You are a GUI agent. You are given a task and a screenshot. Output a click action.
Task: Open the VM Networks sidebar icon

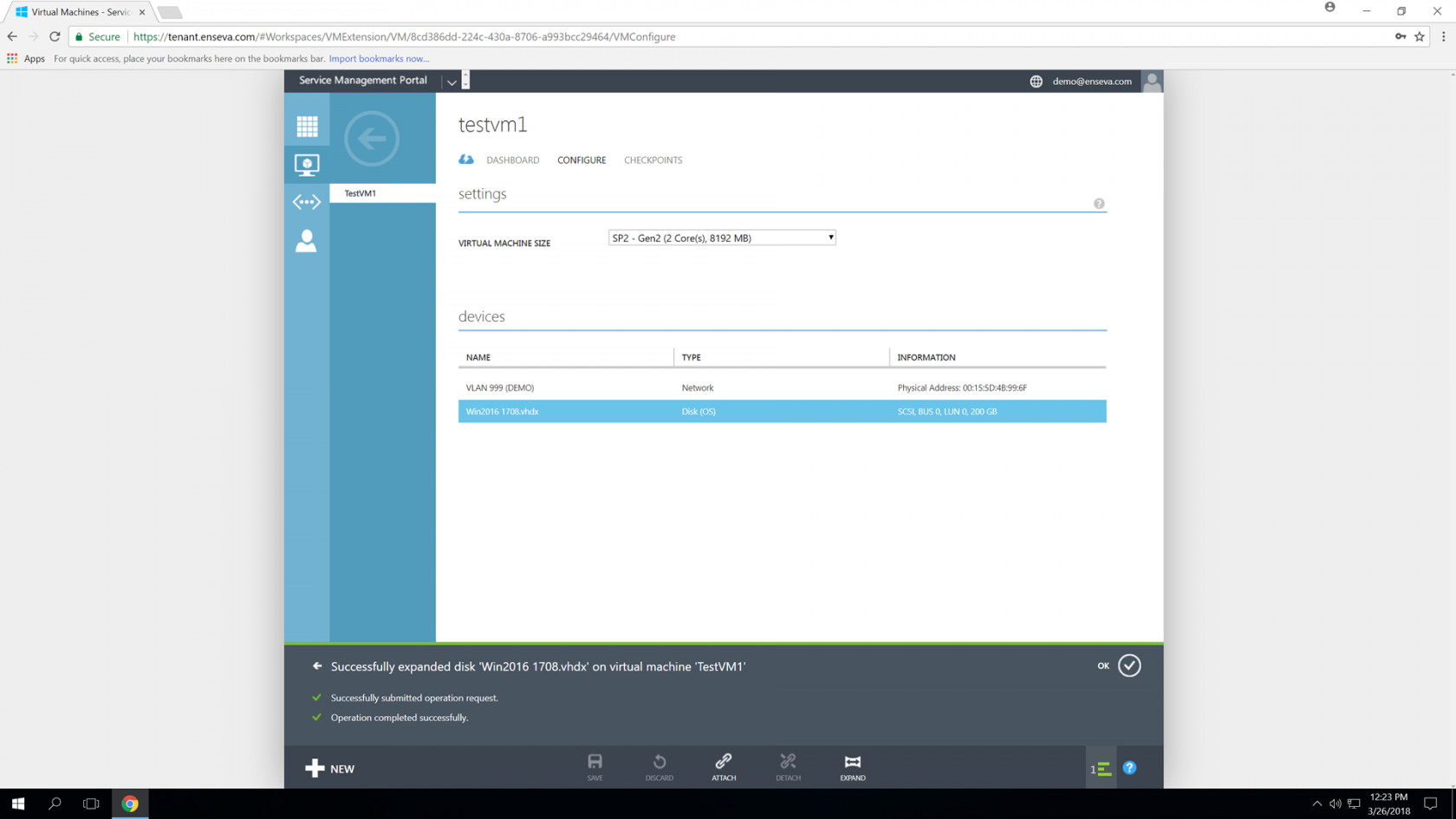pos(307,202)
